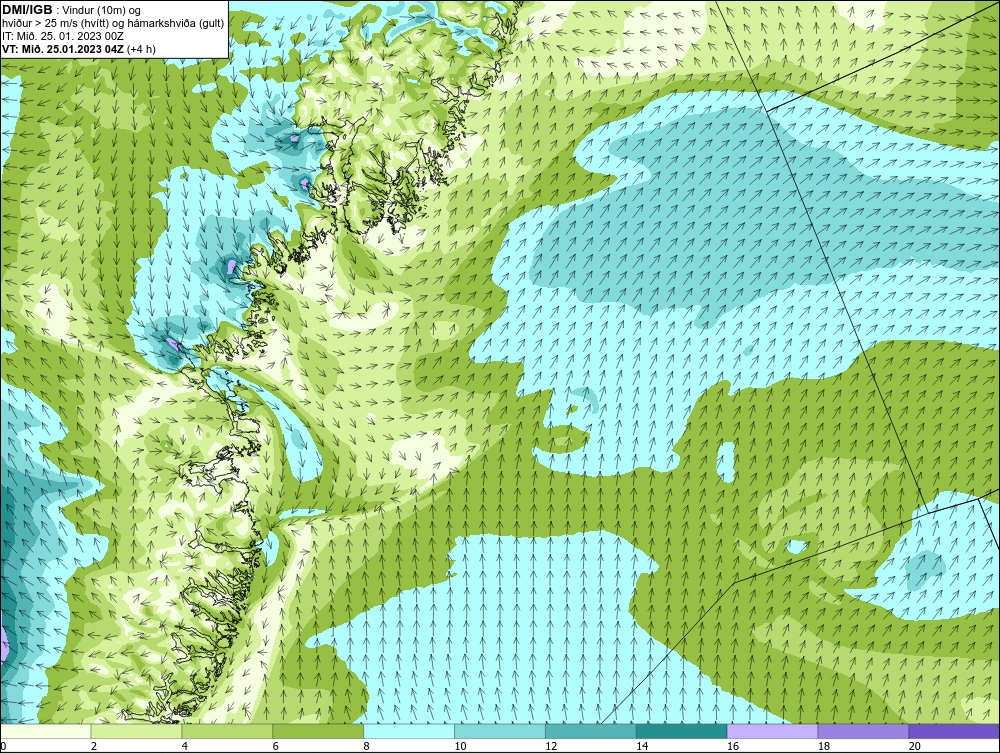Click the legend tick label '8'
Viewport: 1000px width, 753px height.
coord(366,746)
